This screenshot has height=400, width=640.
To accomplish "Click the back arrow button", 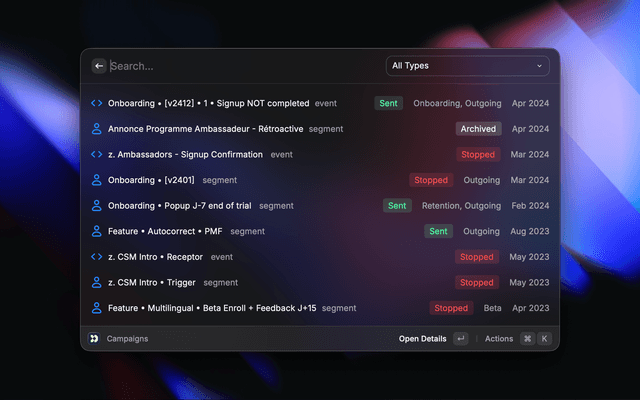I will tap(99, 66).
